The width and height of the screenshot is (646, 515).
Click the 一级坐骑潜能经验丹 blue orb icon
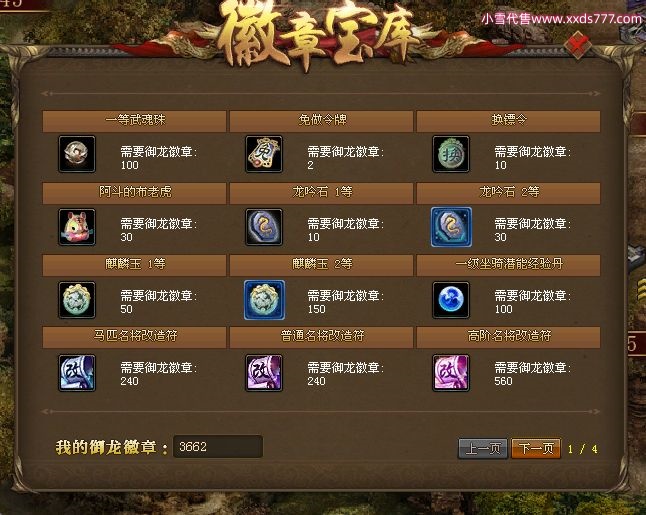(451, 300)
